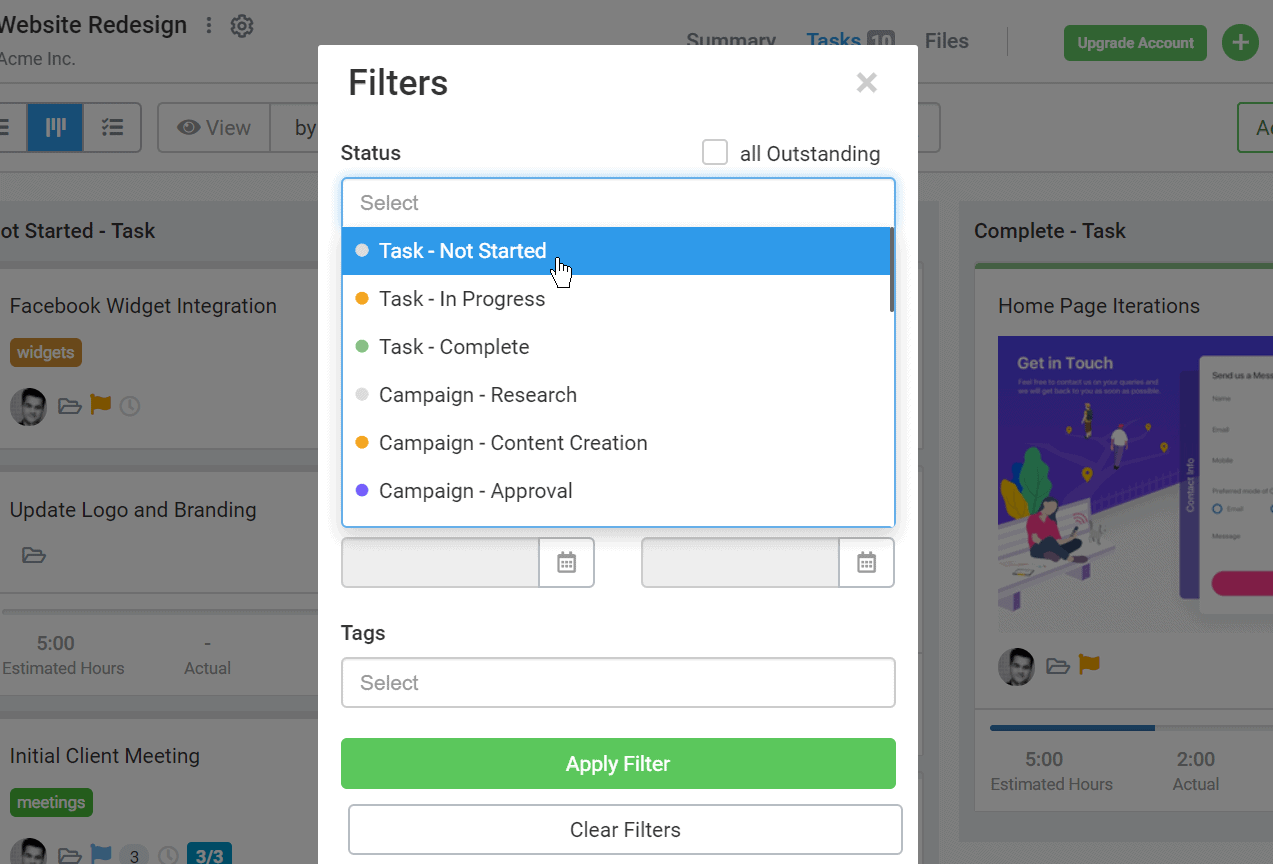Click the three-dot project options menu
The height and width of the screenshot is (864, 1273).
coord(209,26)
